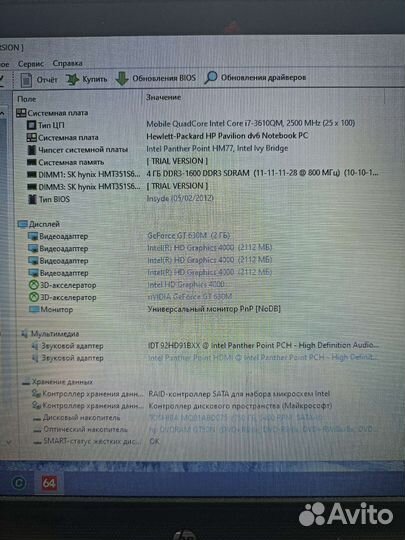The width and height of the screenshot is (405, 540).
Task: Click Универсальный монитор PnP value
Action: tap(214, 309)
